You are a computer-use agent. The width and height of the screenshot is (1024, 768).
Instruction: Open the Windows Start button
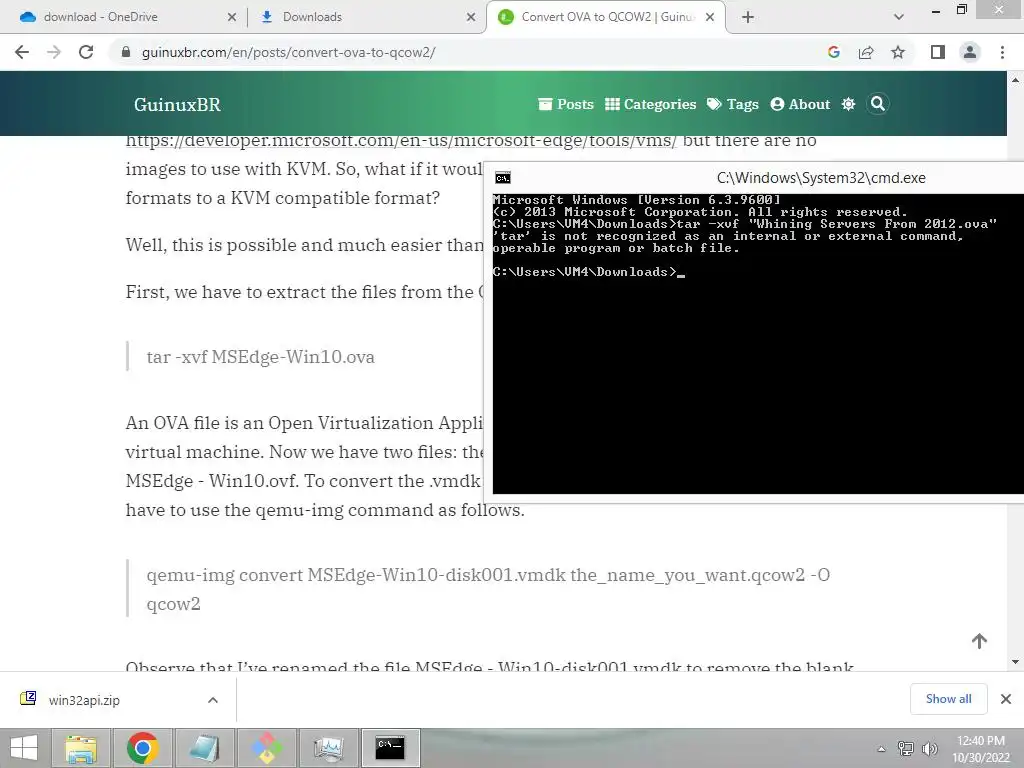click(24, 748)
